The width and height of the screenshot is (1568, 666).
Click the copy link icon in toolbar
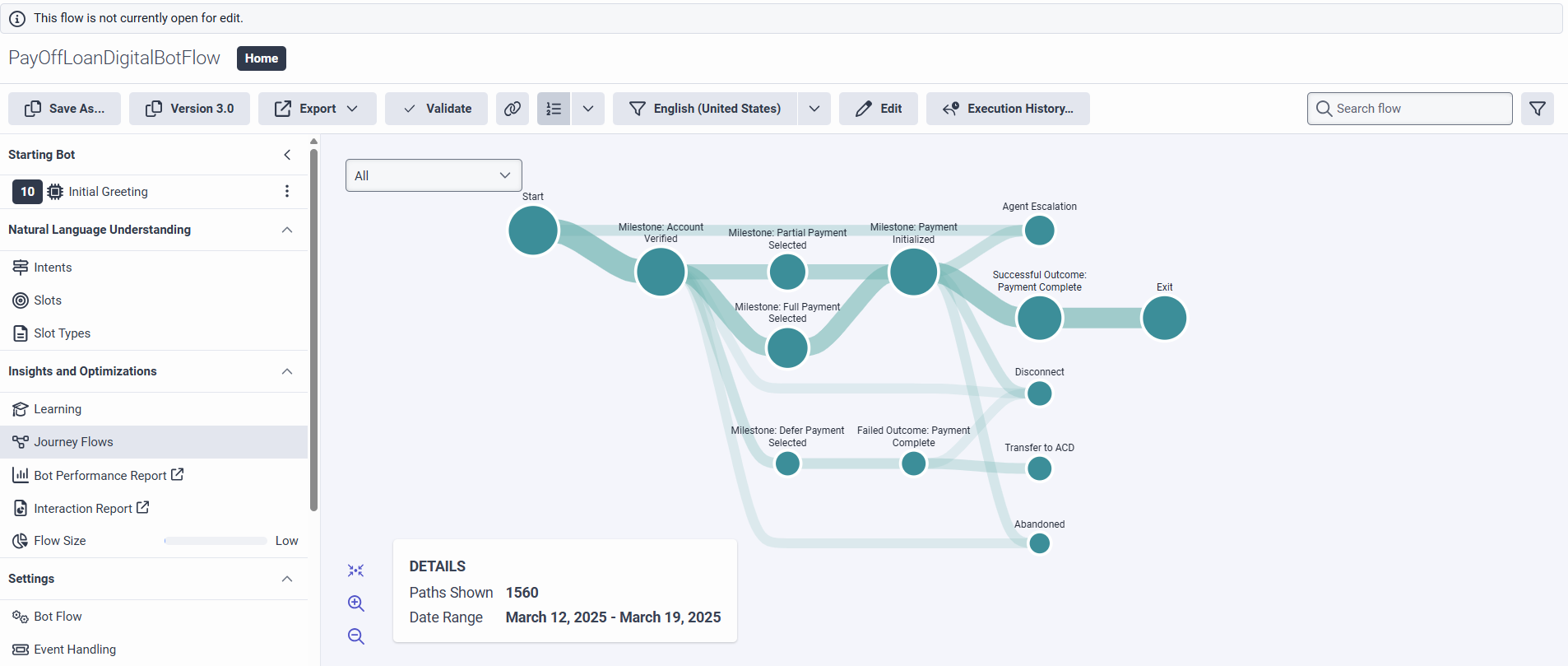pyautogui.click(x=513, y=109)
